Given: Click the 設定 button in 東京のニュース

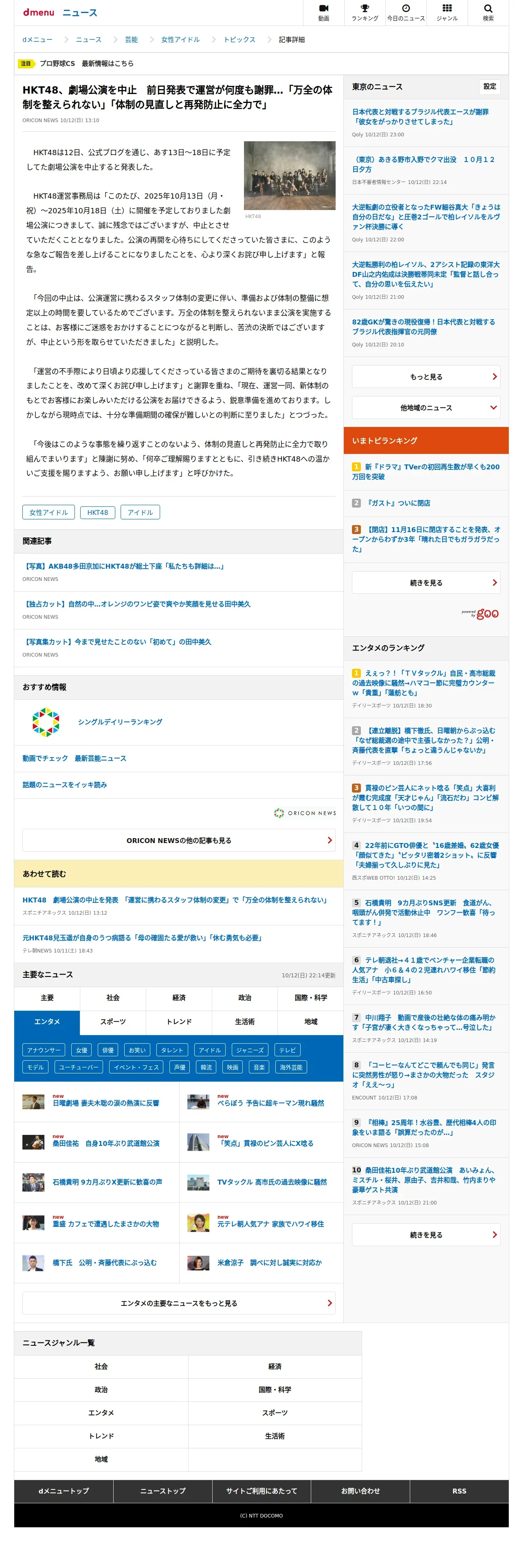Looking at the screenshot, I should click(x=490, y=86).
